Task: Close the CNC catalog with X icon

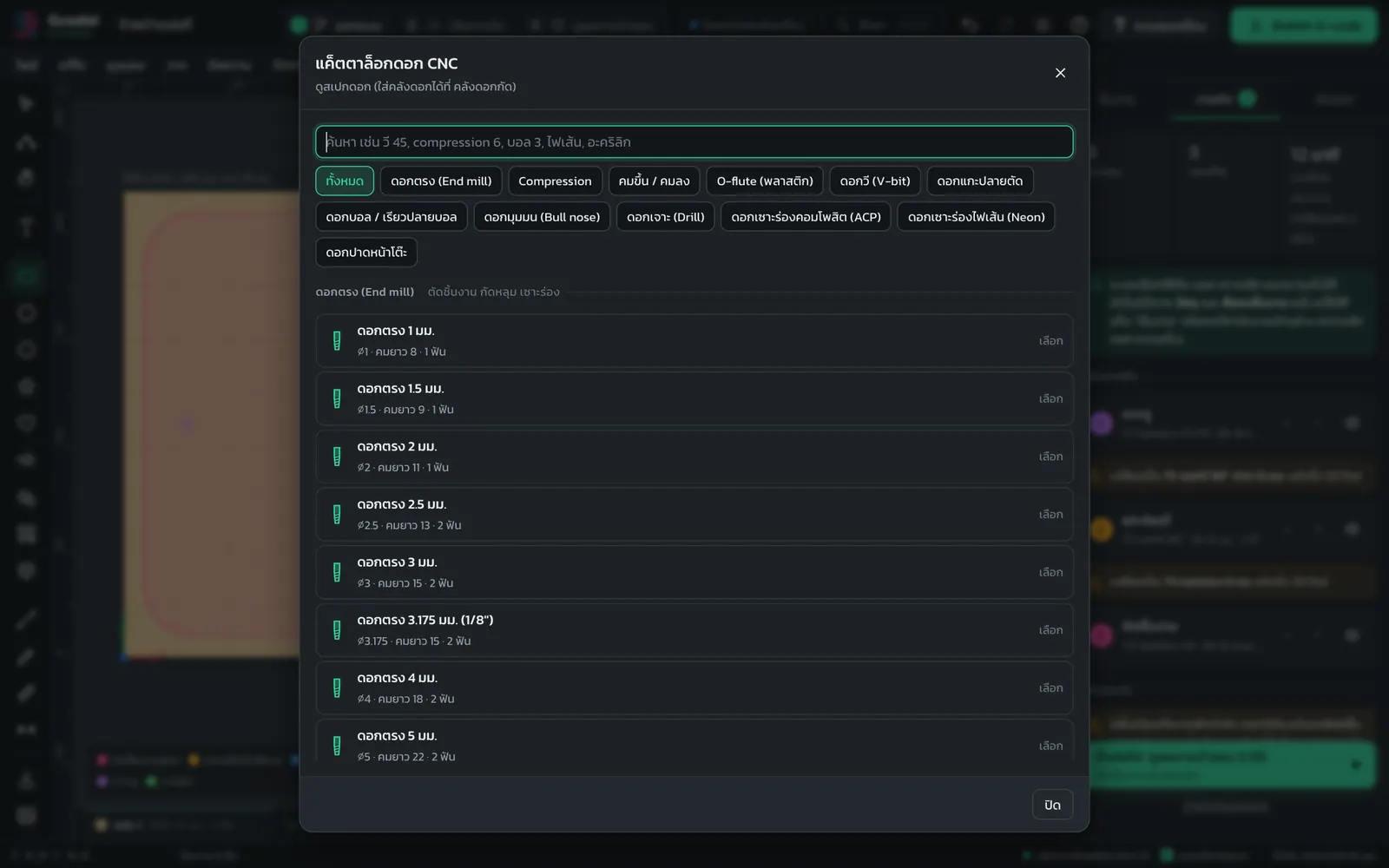Action: pyautogui.click(x=1060, y=73)
